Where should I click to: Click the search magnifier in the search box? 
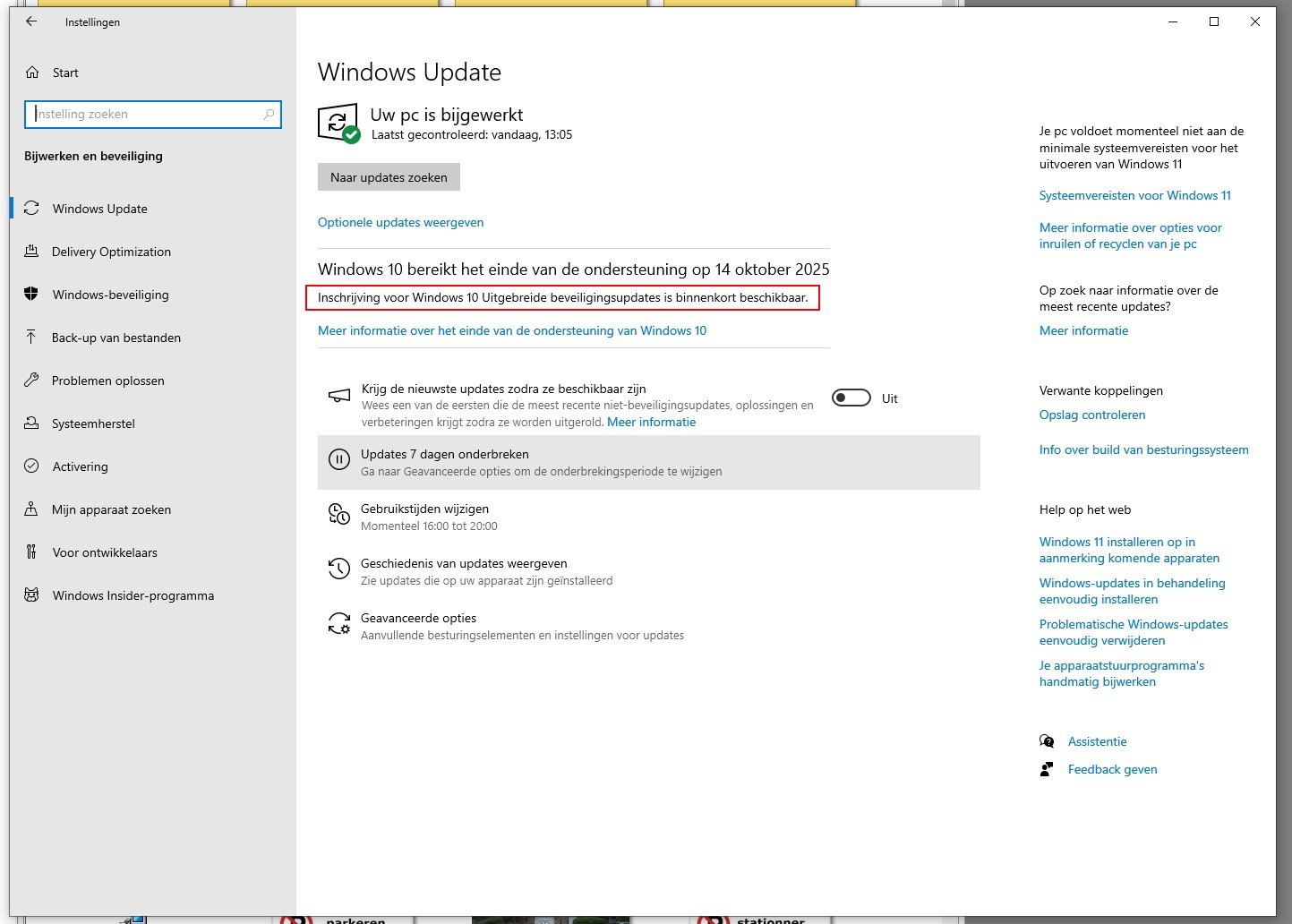269,114
